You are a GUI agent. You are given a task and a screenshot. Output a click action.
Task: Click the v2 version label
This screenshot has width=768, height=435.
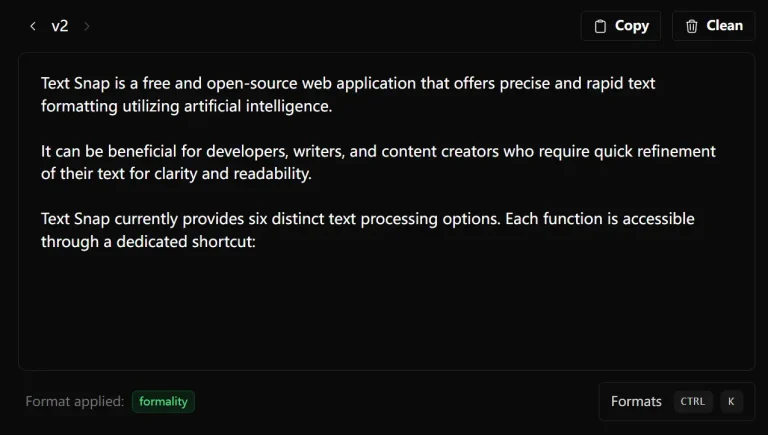tap(60, 26)
